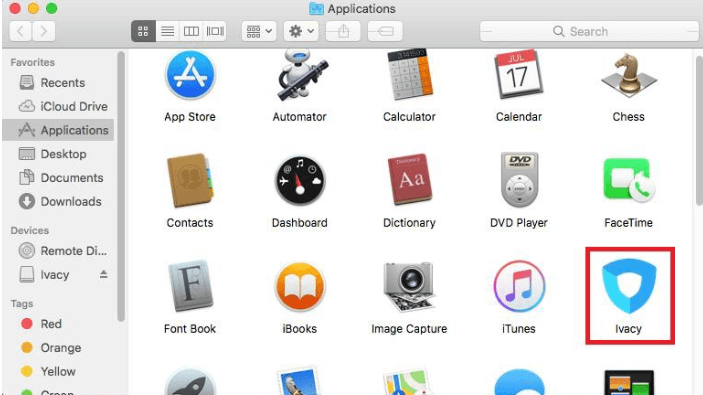Click the main window vertical scrollbar
This screenshot has height=395, width=703.
699,130
